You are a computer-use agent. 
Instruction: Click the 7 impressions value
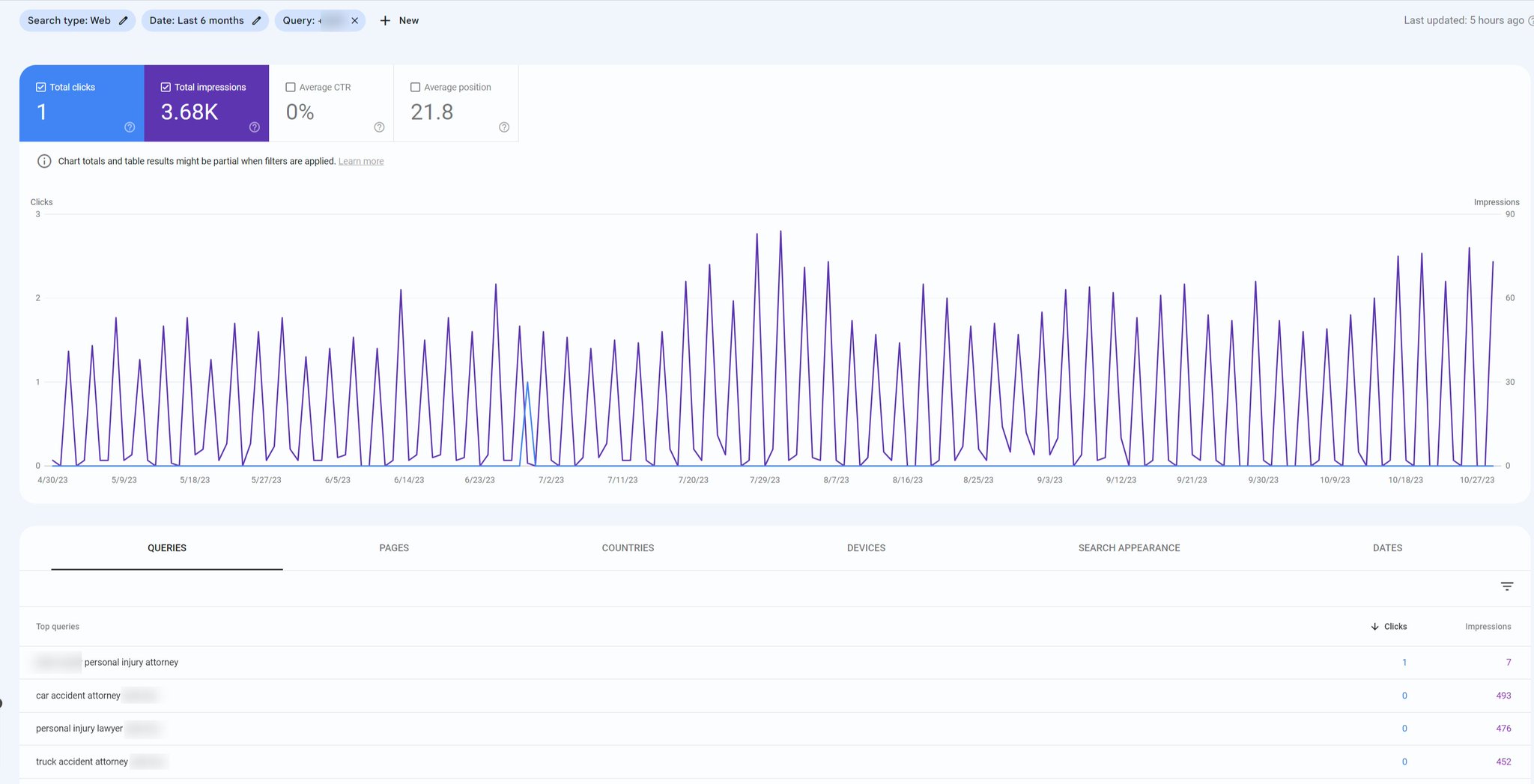pos(1509,663)
